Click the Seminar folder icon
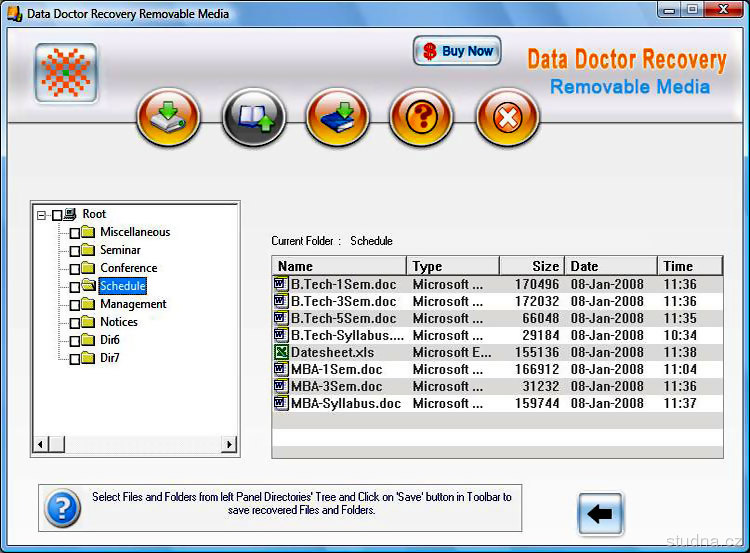Screen dimensions: 750x553 (88, 250)
